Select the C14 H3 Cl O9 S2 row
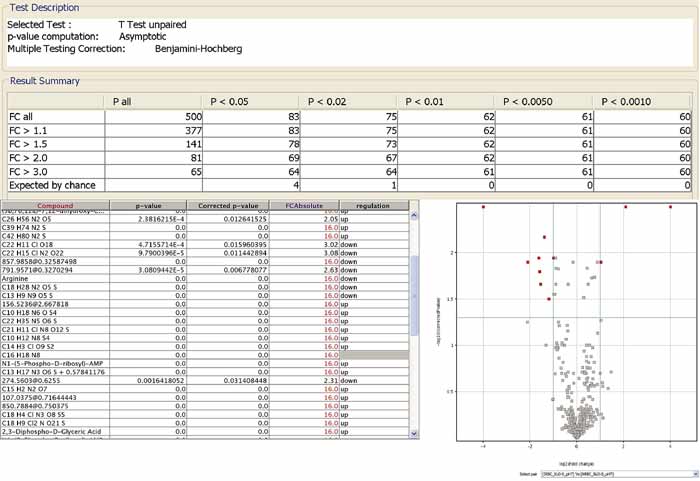Image resolution: width=700 pixels, height=481 pixels. 204,346
